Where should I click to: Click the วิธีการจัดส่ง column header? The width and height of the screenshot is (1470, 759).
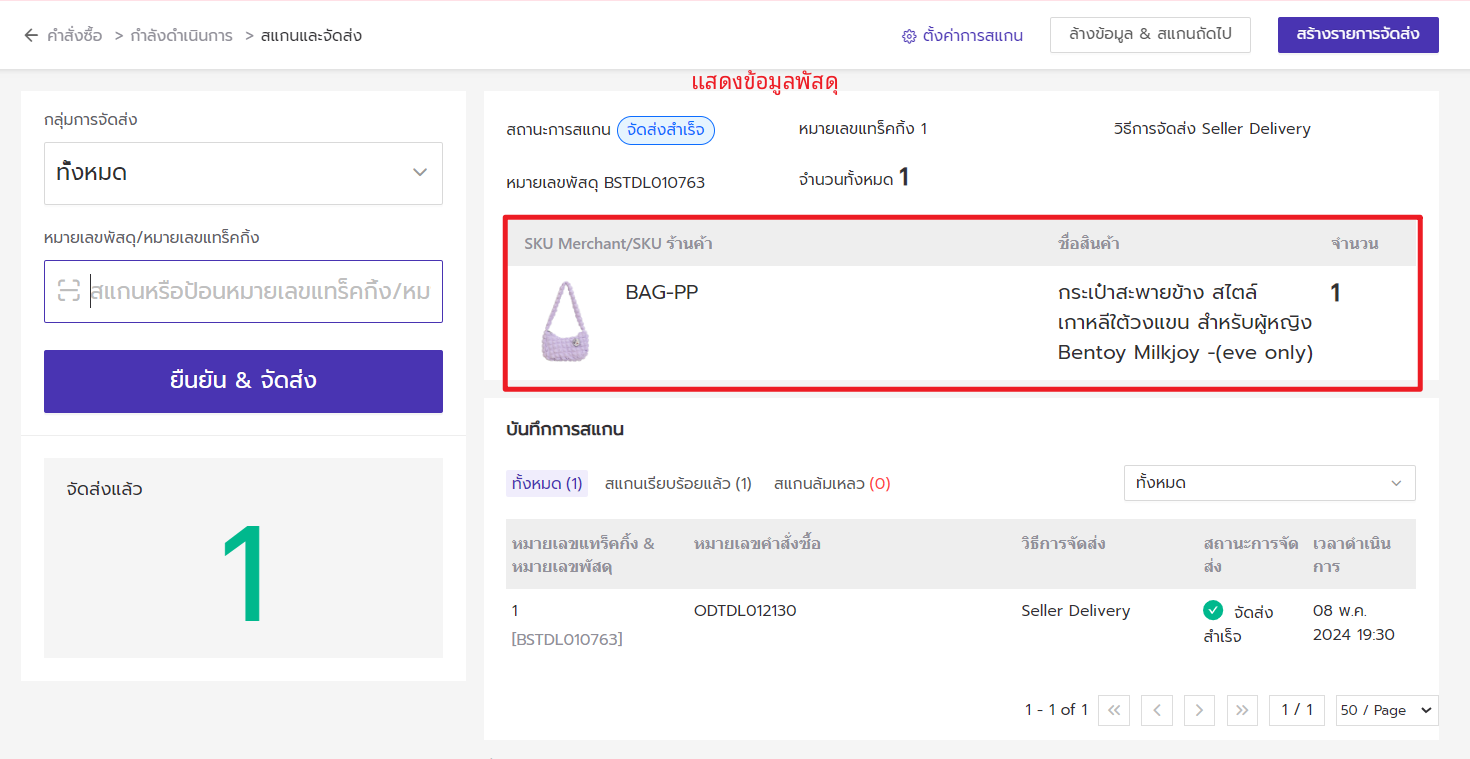pyautogui.click(x=1063, y=544)
